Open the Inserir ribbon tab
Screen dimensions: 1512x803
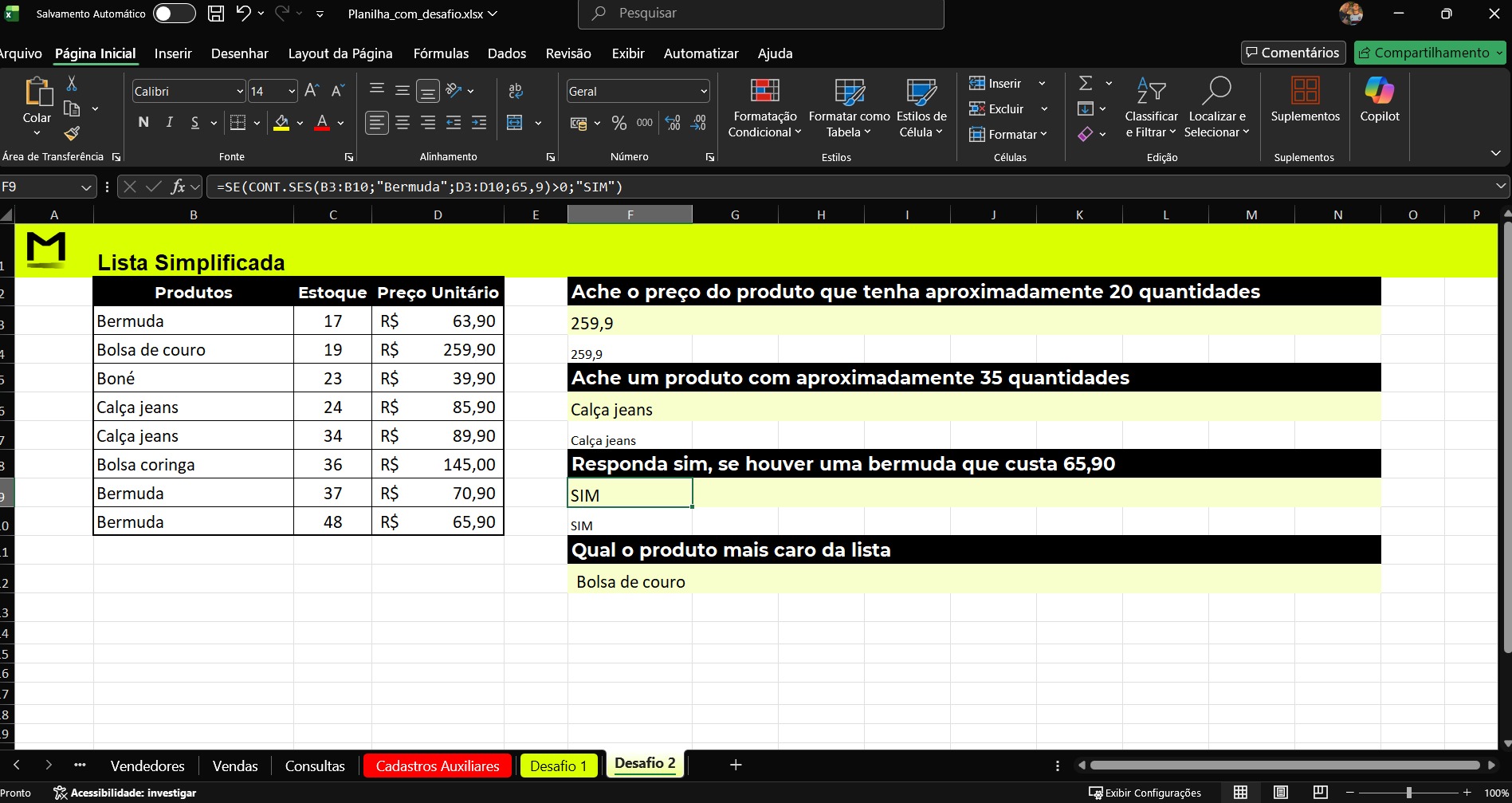point(173,53)
